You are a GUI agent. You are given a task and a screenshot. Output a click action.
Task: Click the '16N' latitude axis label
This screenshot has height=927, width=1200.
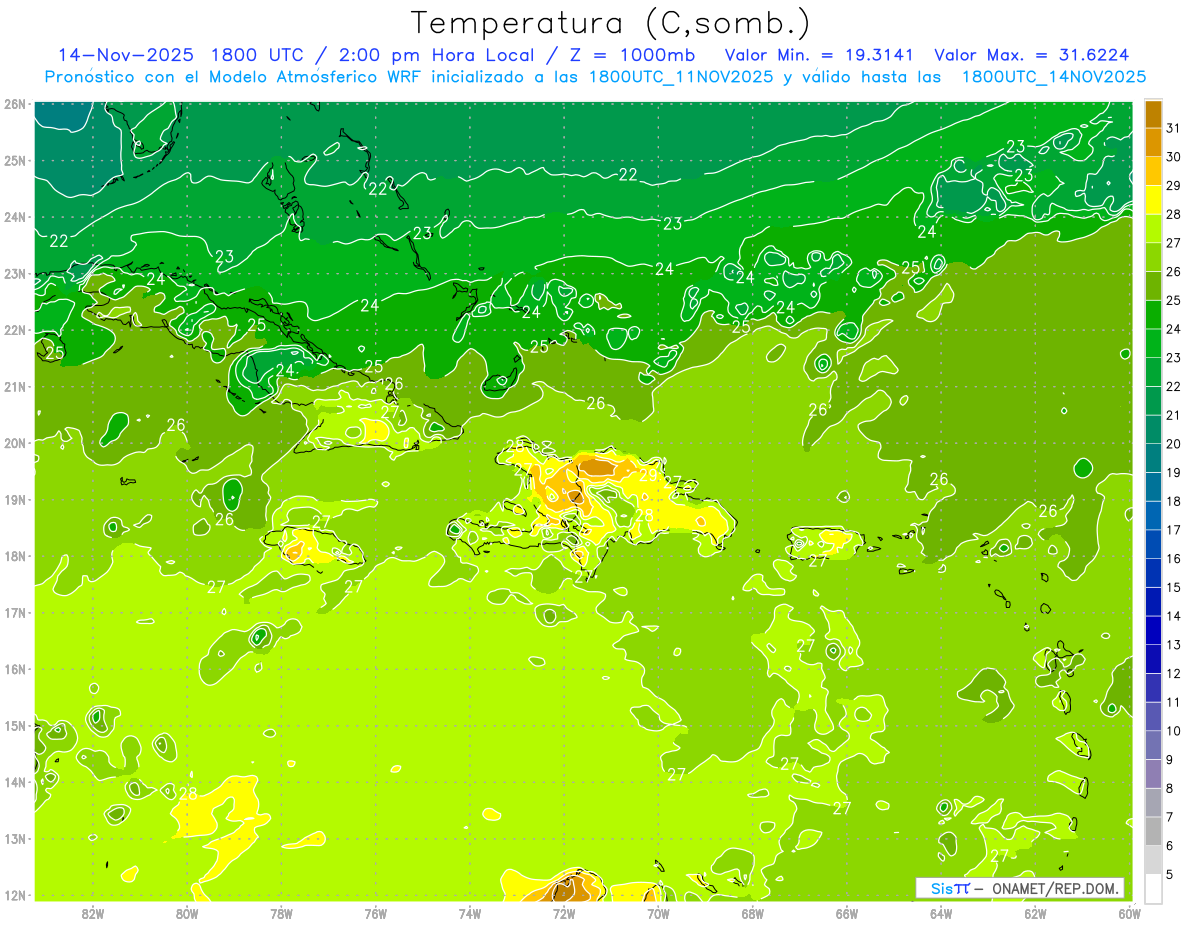tap(14, 669)
